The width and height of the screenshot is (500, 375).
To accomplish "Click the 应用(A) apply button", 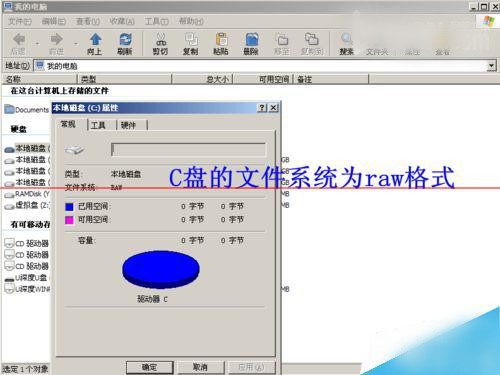I will [x=252, y=367].
